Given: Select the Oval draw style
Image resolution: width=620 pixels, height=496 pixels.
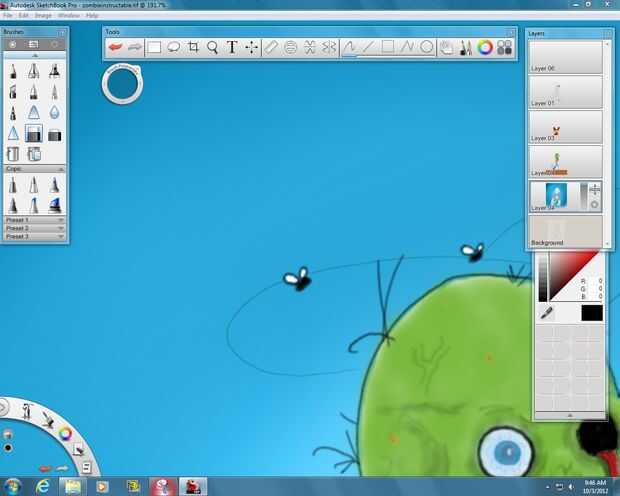Looking at the screenshot, I should pos(426,47).
